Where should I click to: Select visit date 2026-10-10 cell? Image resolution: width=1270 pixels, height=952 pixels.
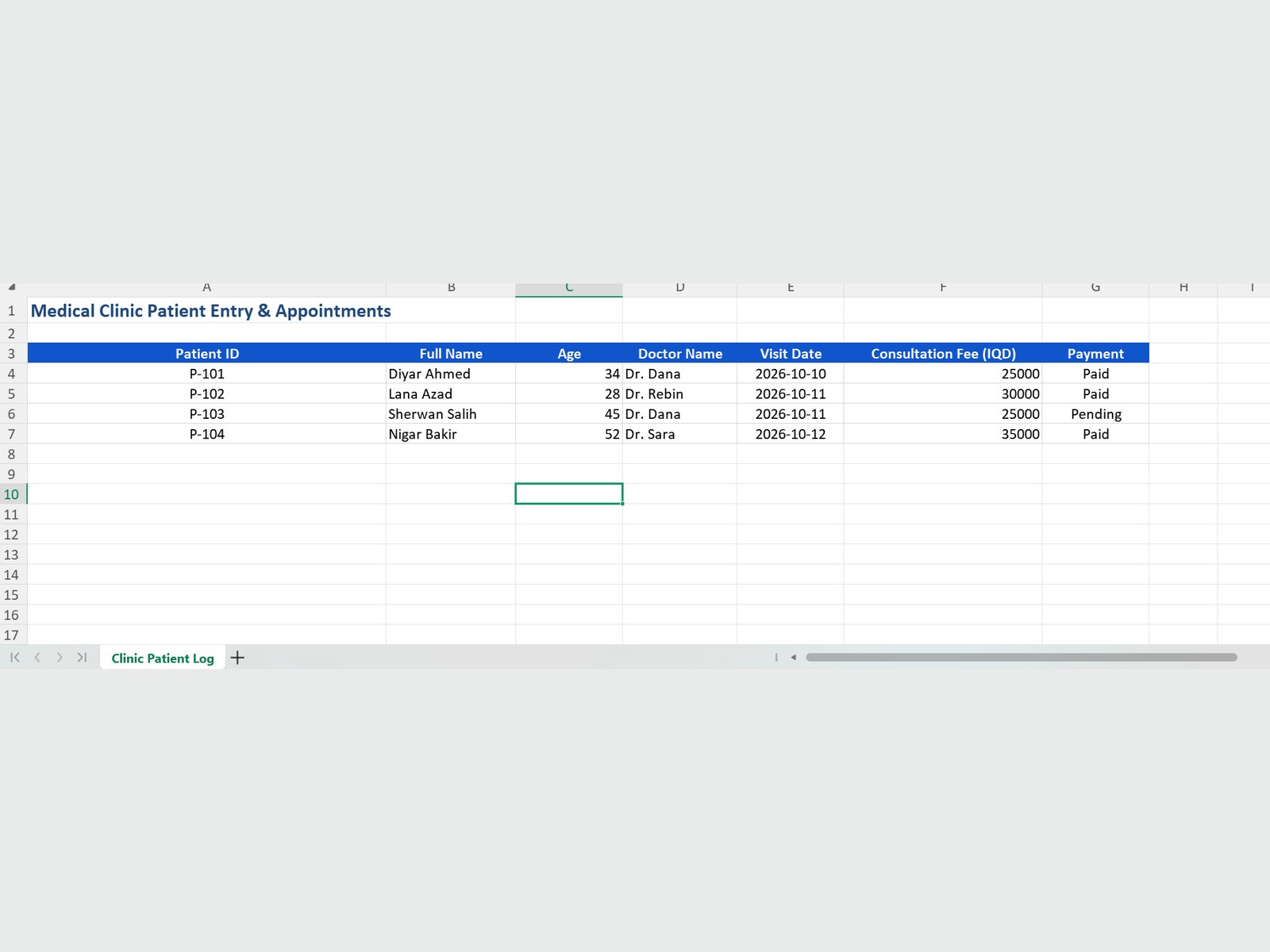click(791, 374)
